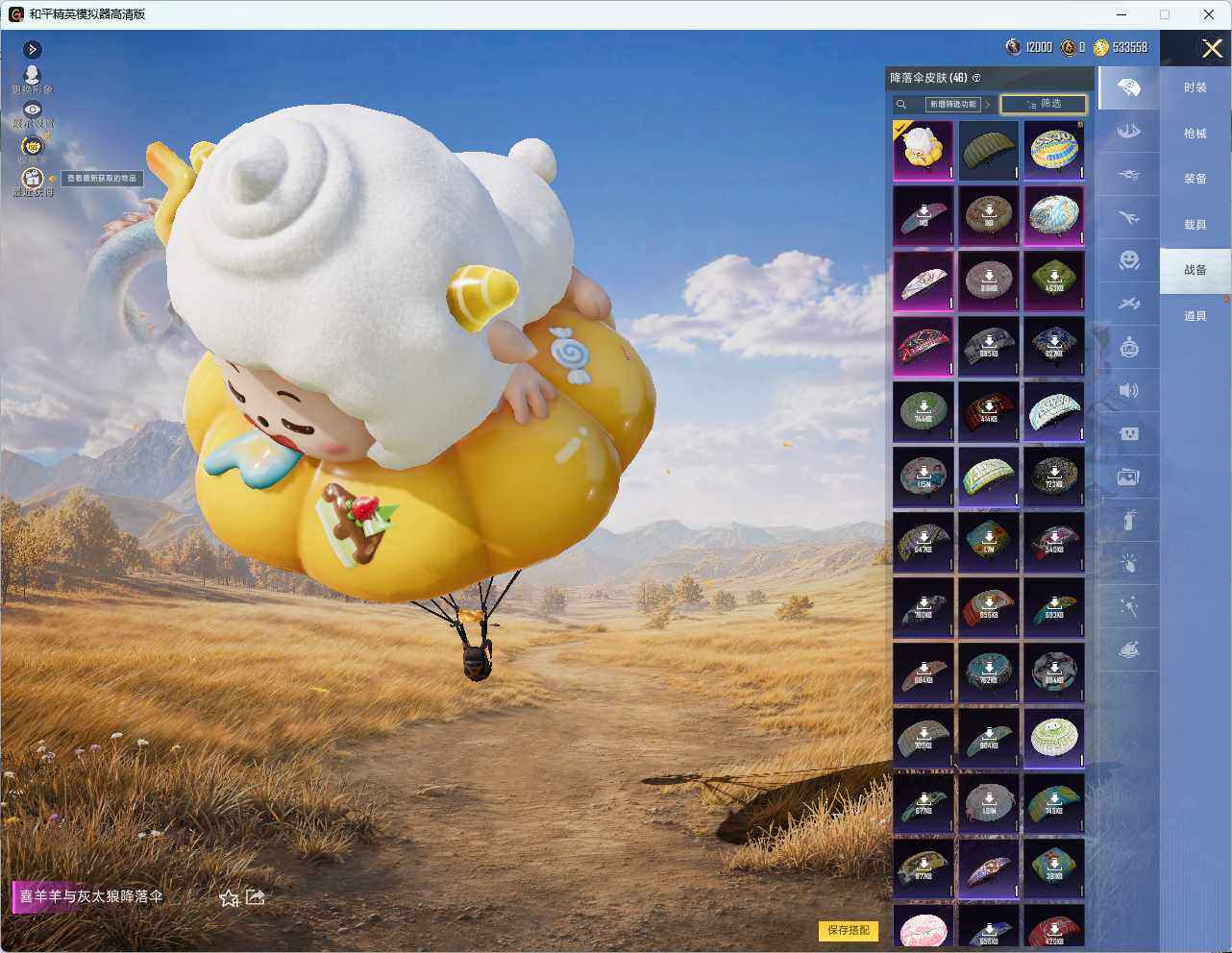
Task: Select the pink-white parachute in bottom row
Action: point(924,927)
